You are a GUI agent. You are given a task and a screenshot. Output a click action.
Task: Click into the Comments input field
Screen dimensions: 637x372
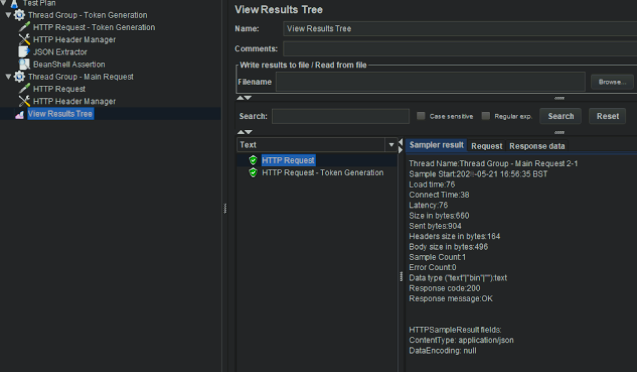(460, 48)
